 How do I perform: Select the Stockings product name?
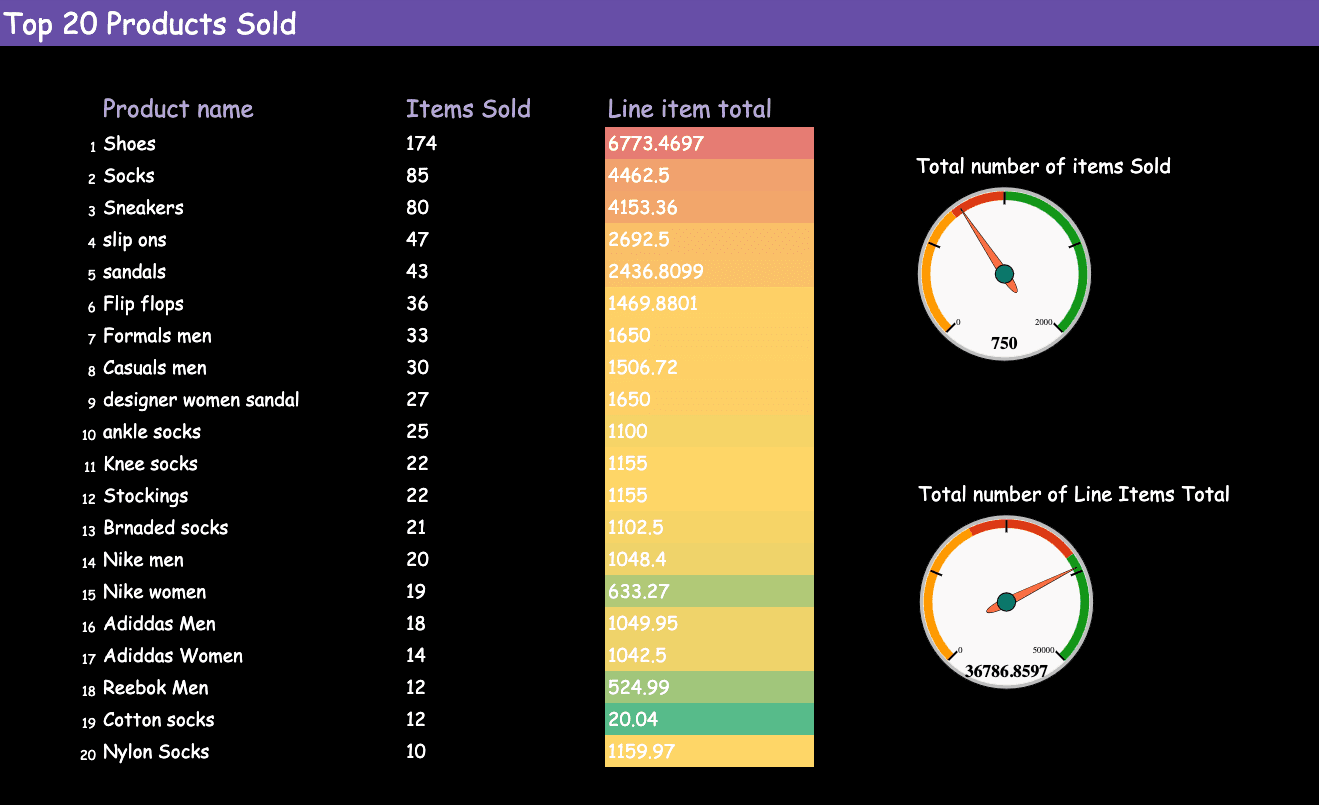tap(146, 496)
